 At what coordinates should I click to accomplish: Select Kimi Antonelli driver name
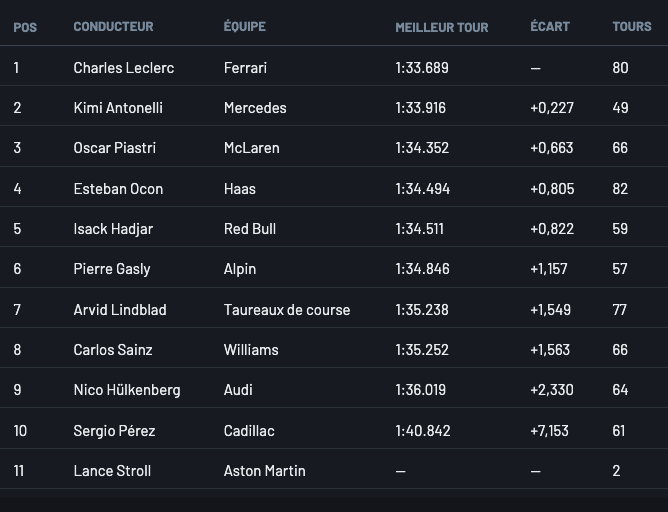click(x=118, y=108)
